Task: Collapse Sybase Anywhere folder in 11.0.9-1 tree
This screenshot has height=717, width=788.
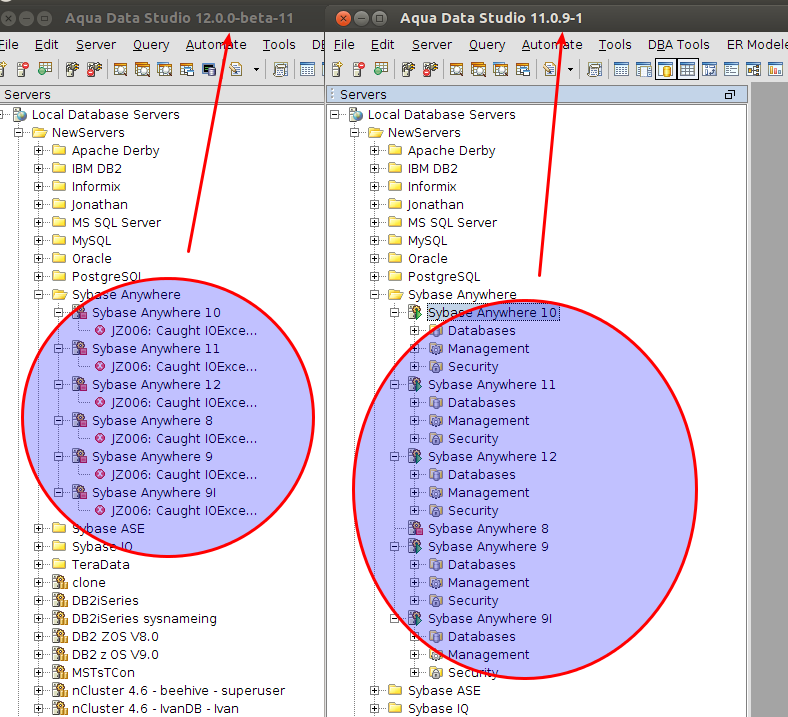Action: click(x=374, y=294)
